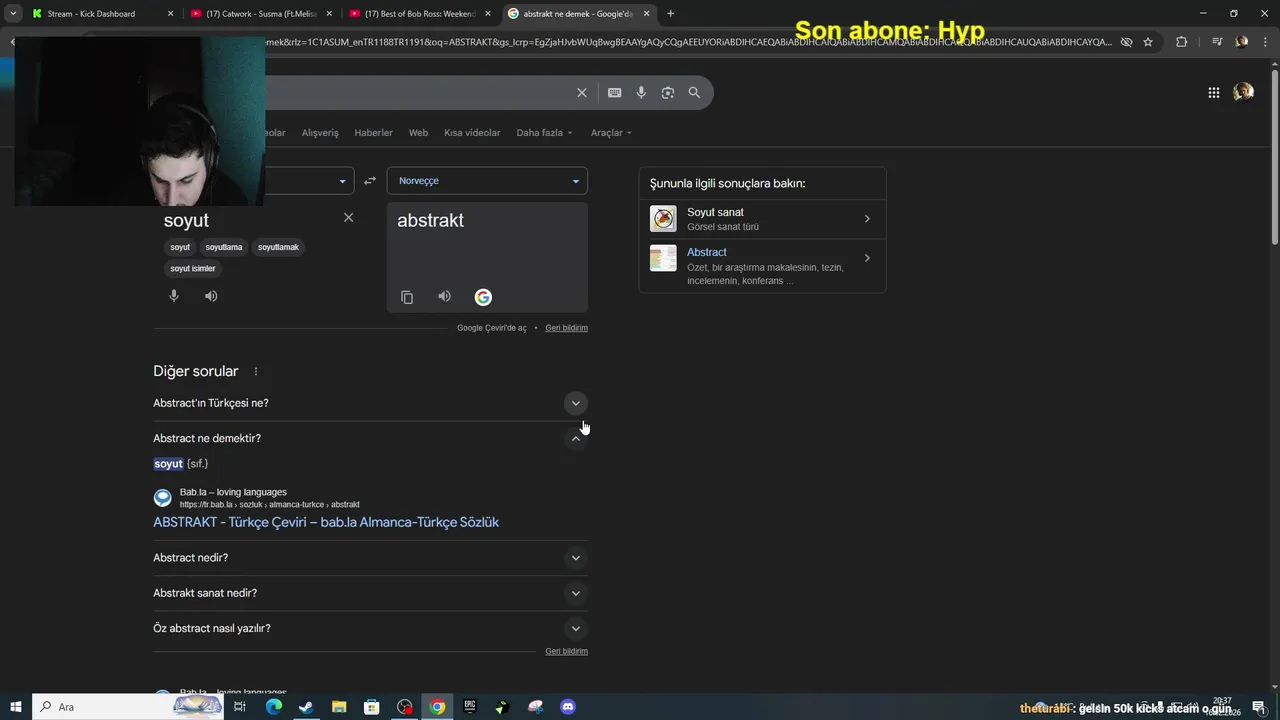The height and width of the screenshot is (720, 1280).
Task: Open Microsoft Store from the taskbar
Action: tap(372, 707)
